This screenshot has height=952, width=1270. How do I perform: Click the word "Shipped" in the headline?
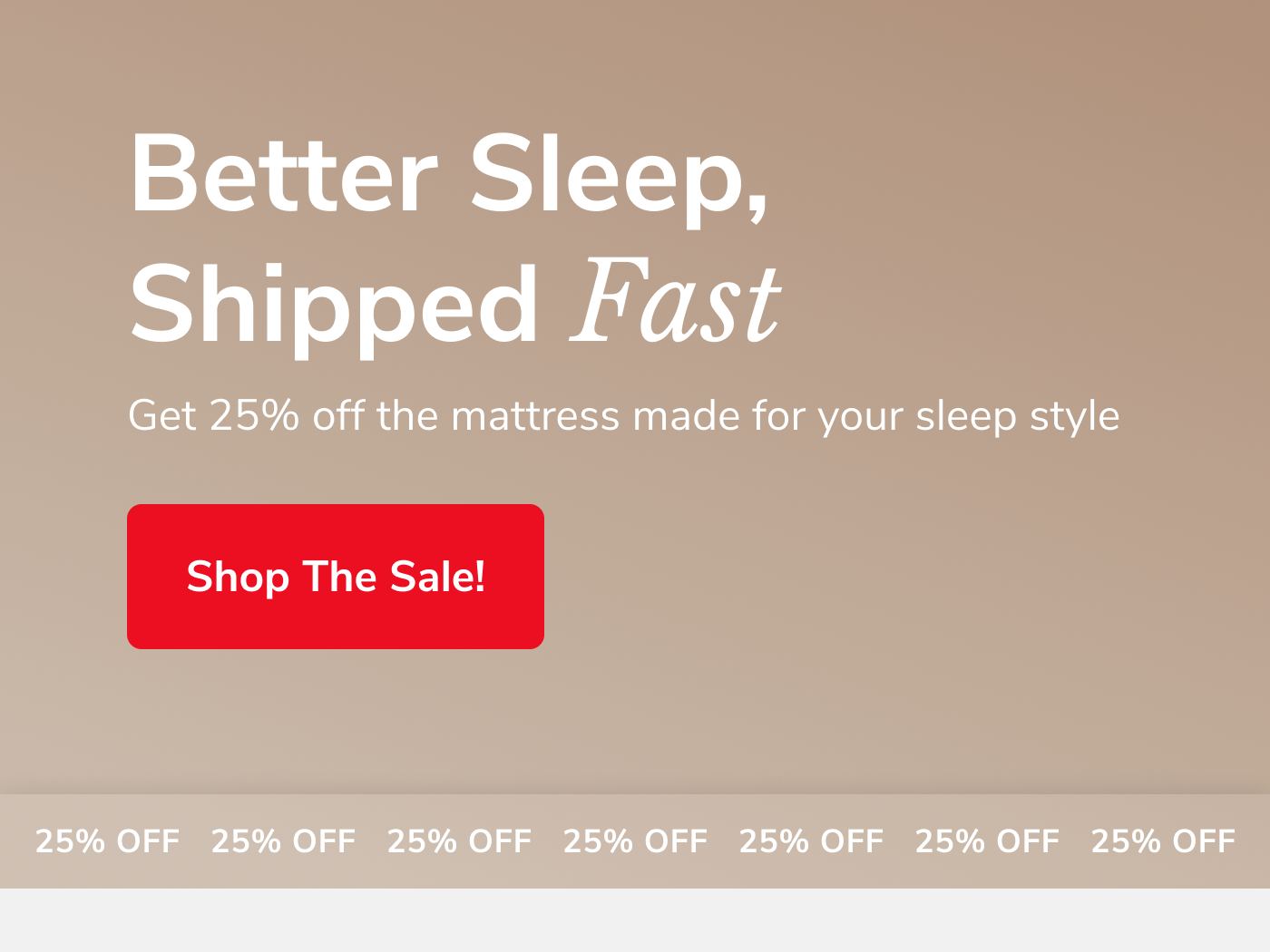tap(334, 305)
